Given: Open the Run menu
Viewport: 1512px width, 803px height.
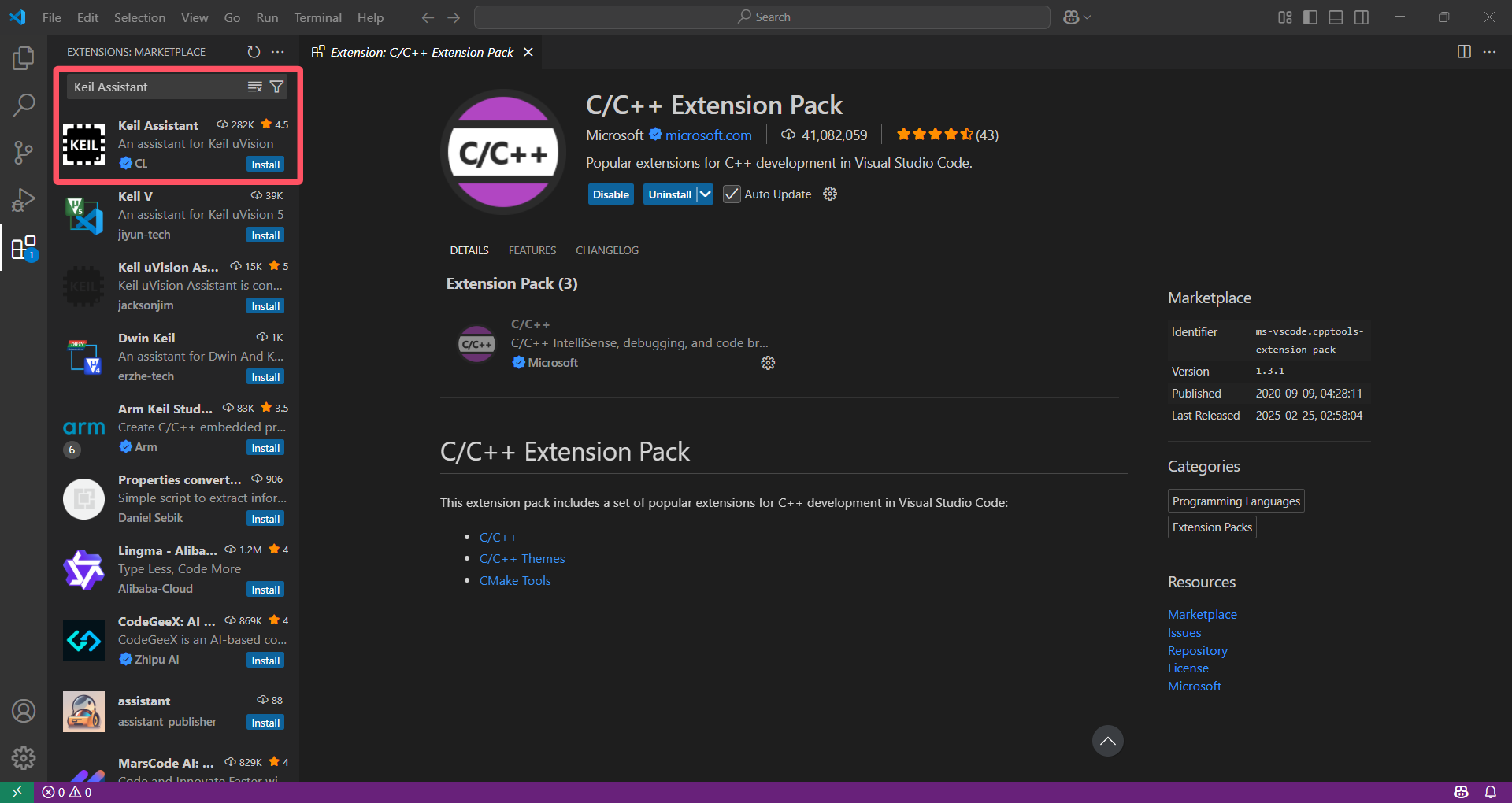Looking at the screenshot, I should click(x=267, y=17).
